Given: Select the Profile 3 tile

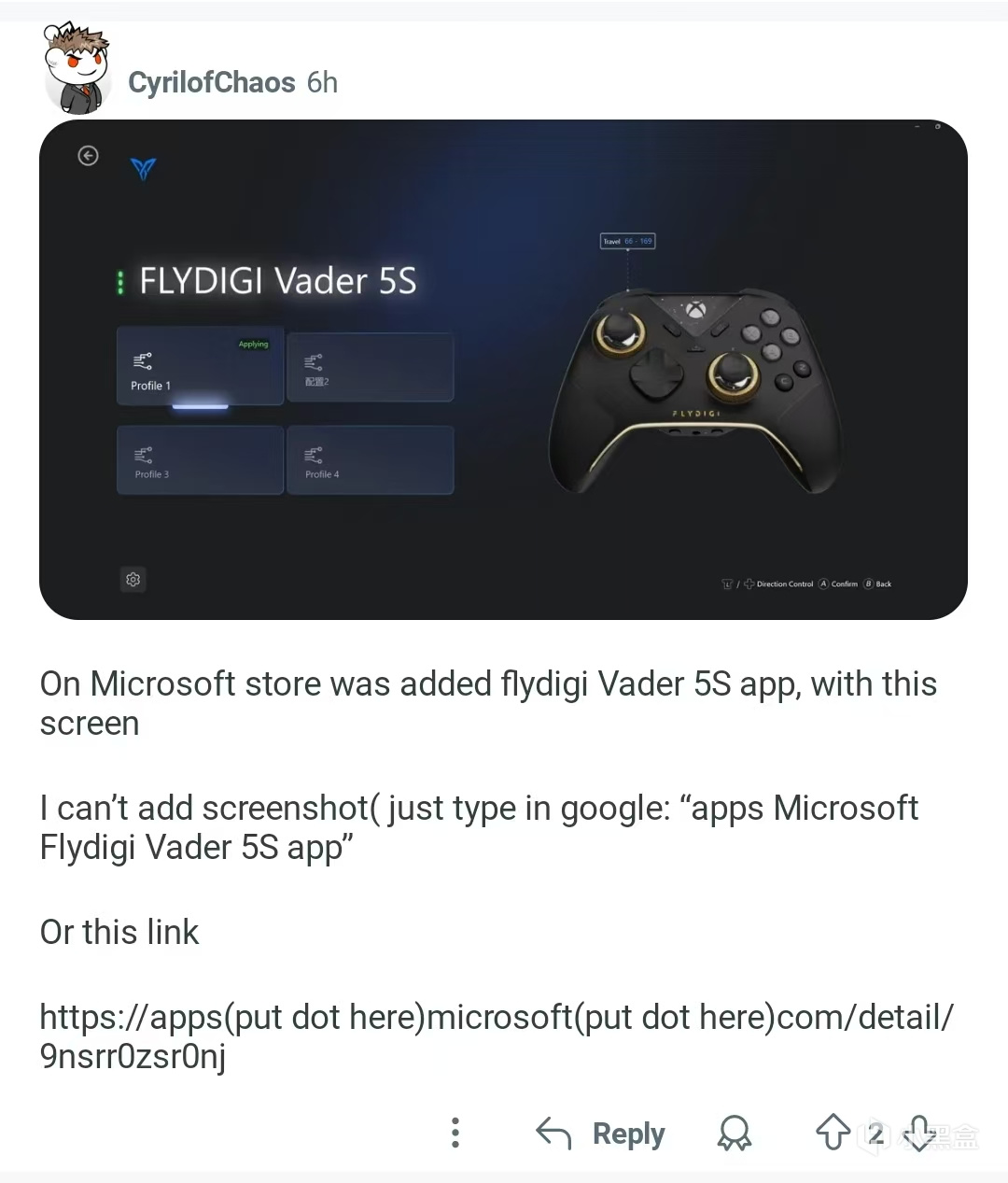Looking at the screenshot, I should (x=200, y=459).
